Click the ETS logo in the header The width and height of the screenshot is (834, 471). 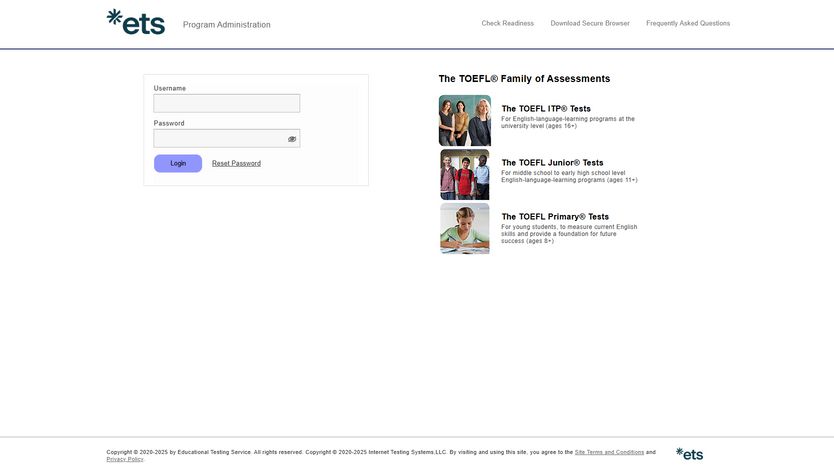pyautogui.click(x=135, y=22)
